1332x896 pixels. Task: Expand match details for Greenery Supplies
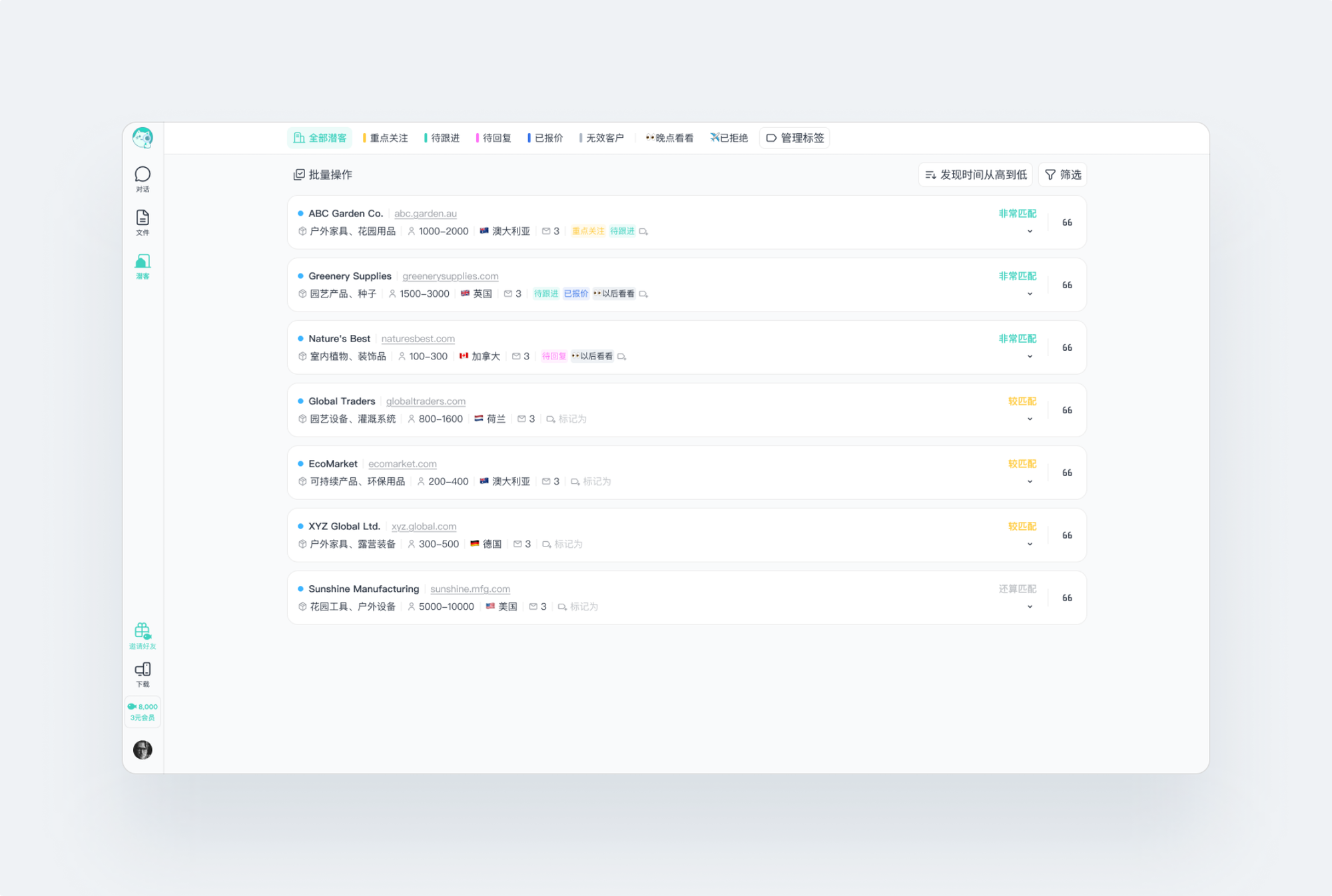pos(1030,294)
